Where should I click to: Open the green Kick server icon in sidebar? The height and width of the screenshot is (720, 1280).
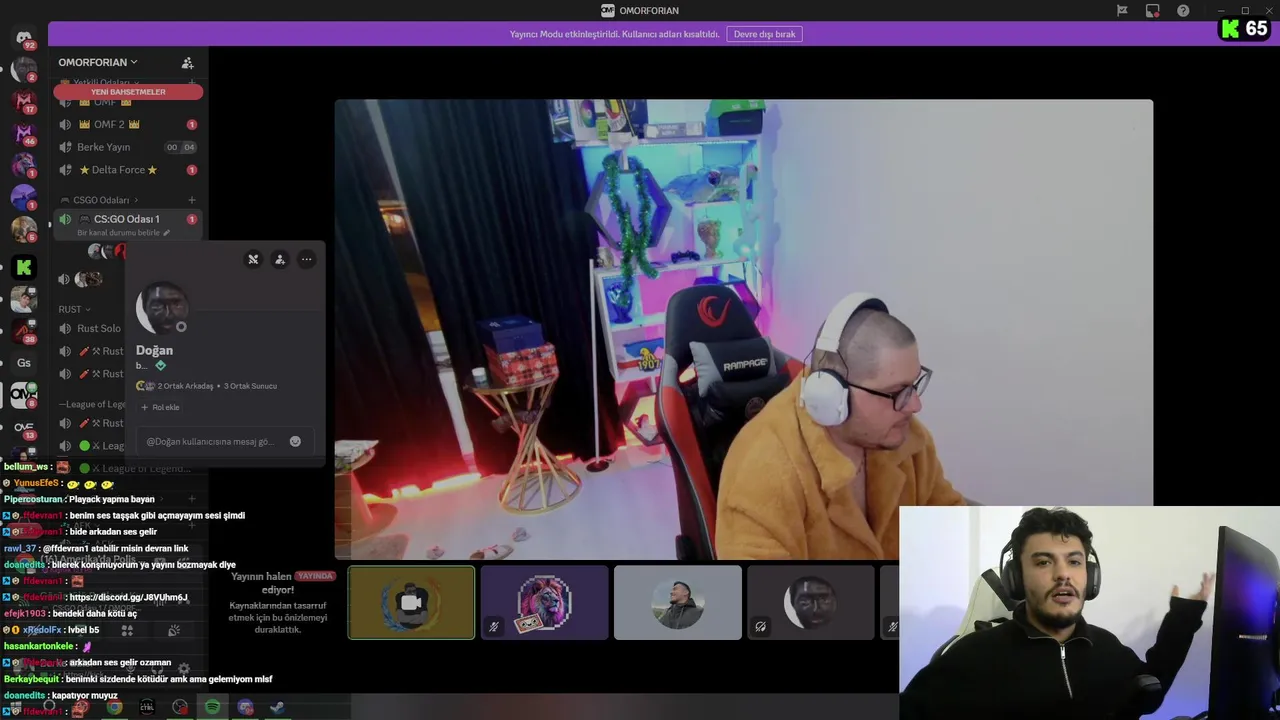pyautogui.click(x=24, y=267)
